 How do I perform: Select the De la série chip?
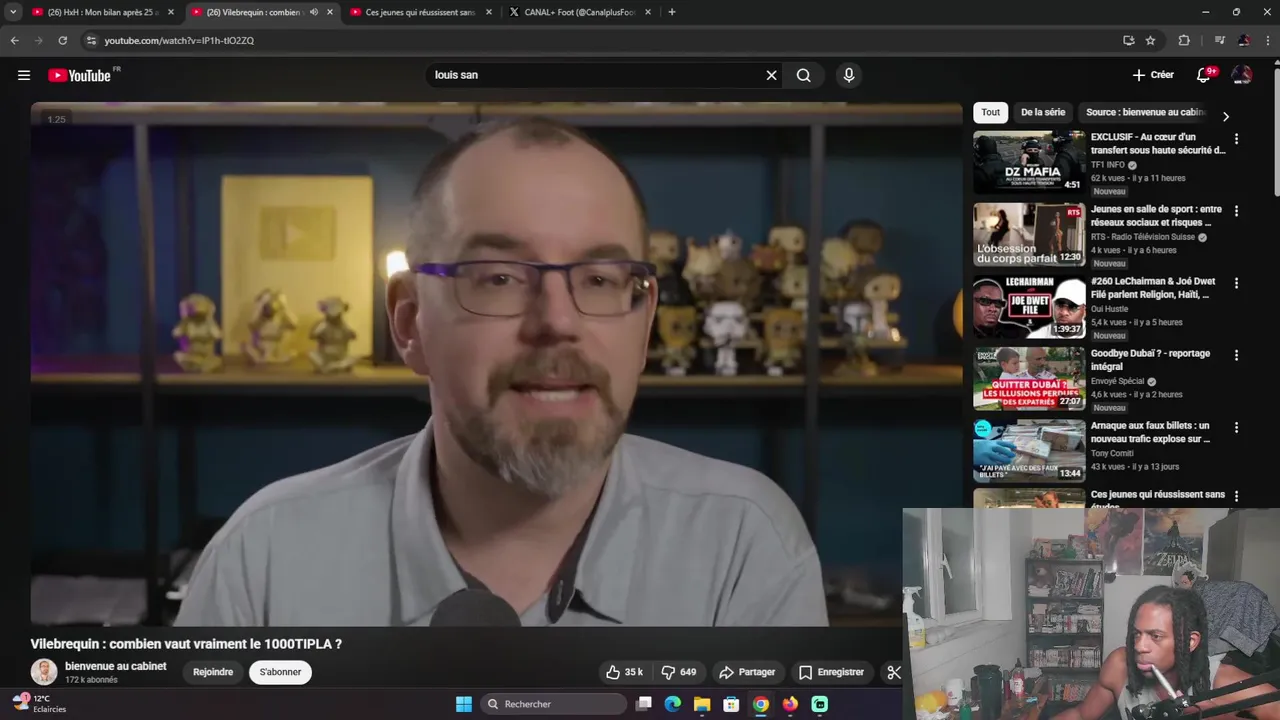[1043, 112]
